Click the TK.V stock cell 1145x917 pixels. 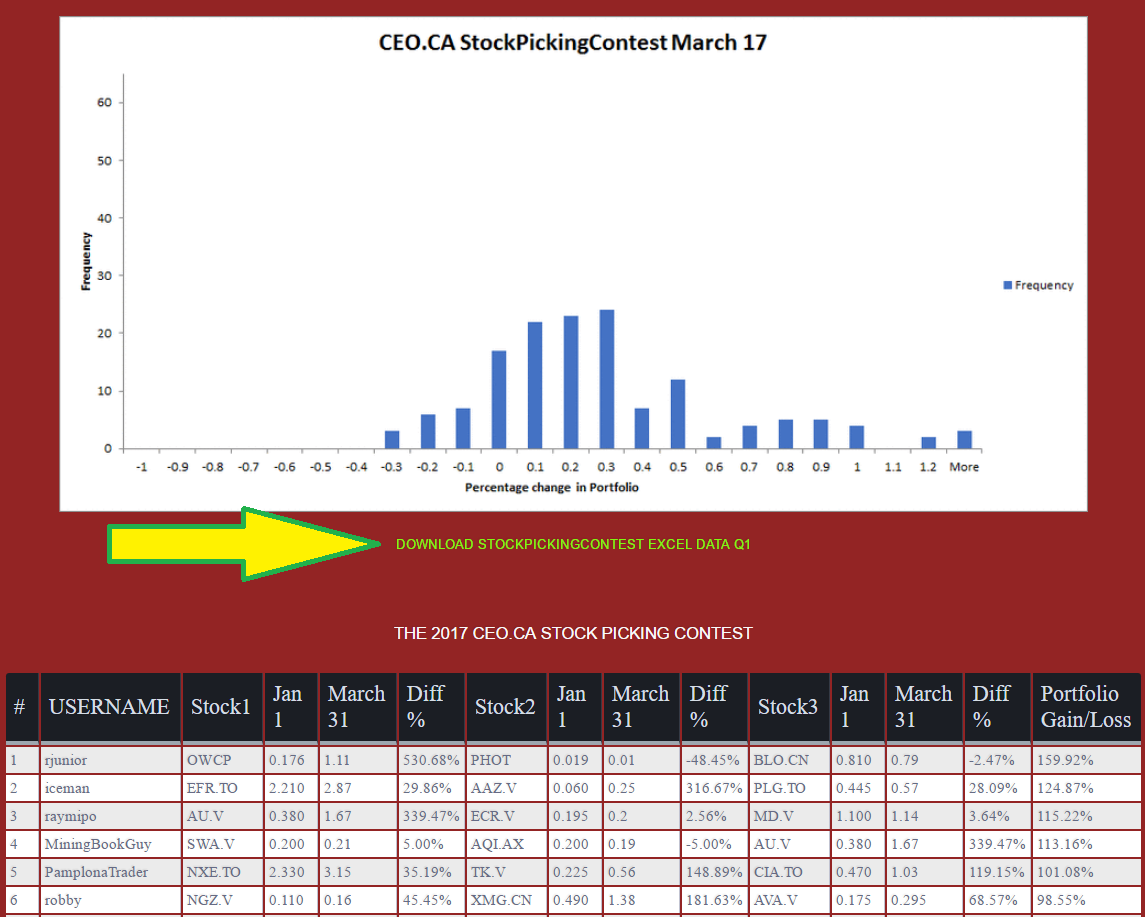pyautogui.click(x=506, y=872)
